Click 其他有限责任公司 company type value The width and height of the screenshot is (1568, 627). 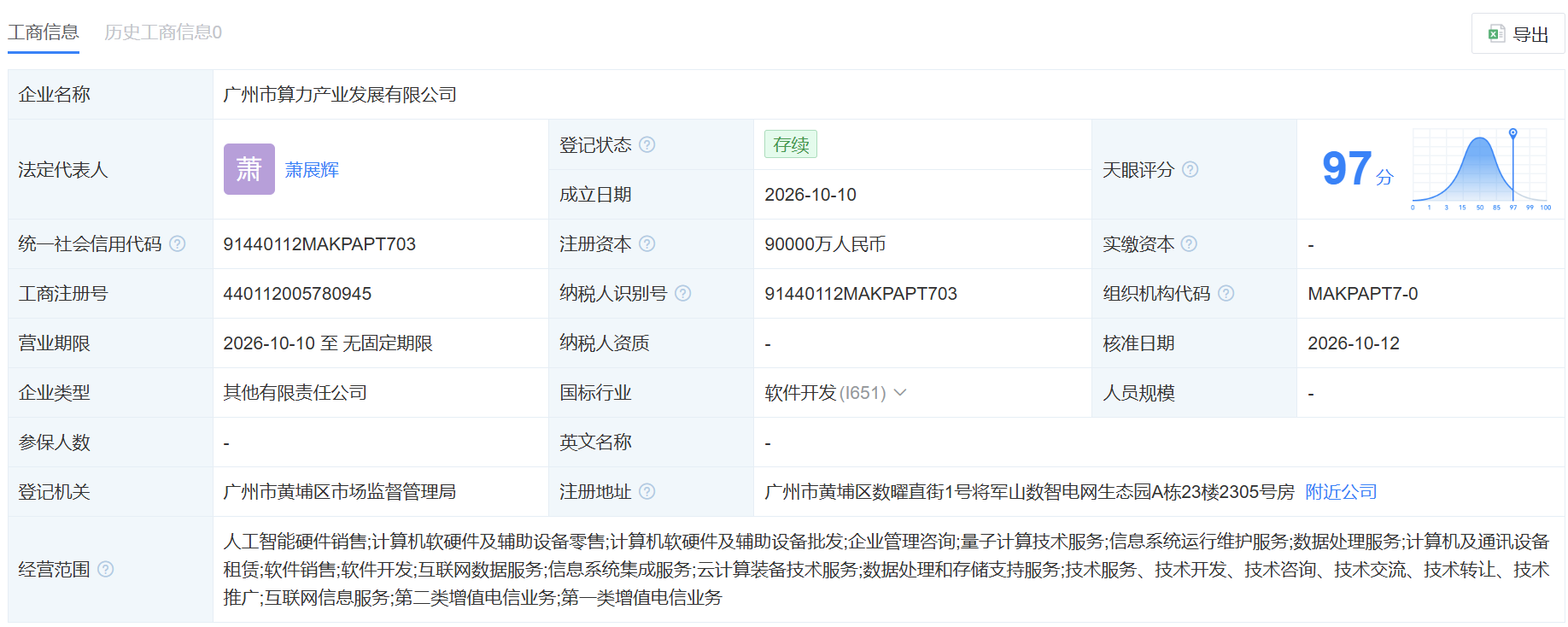[295, 393]
